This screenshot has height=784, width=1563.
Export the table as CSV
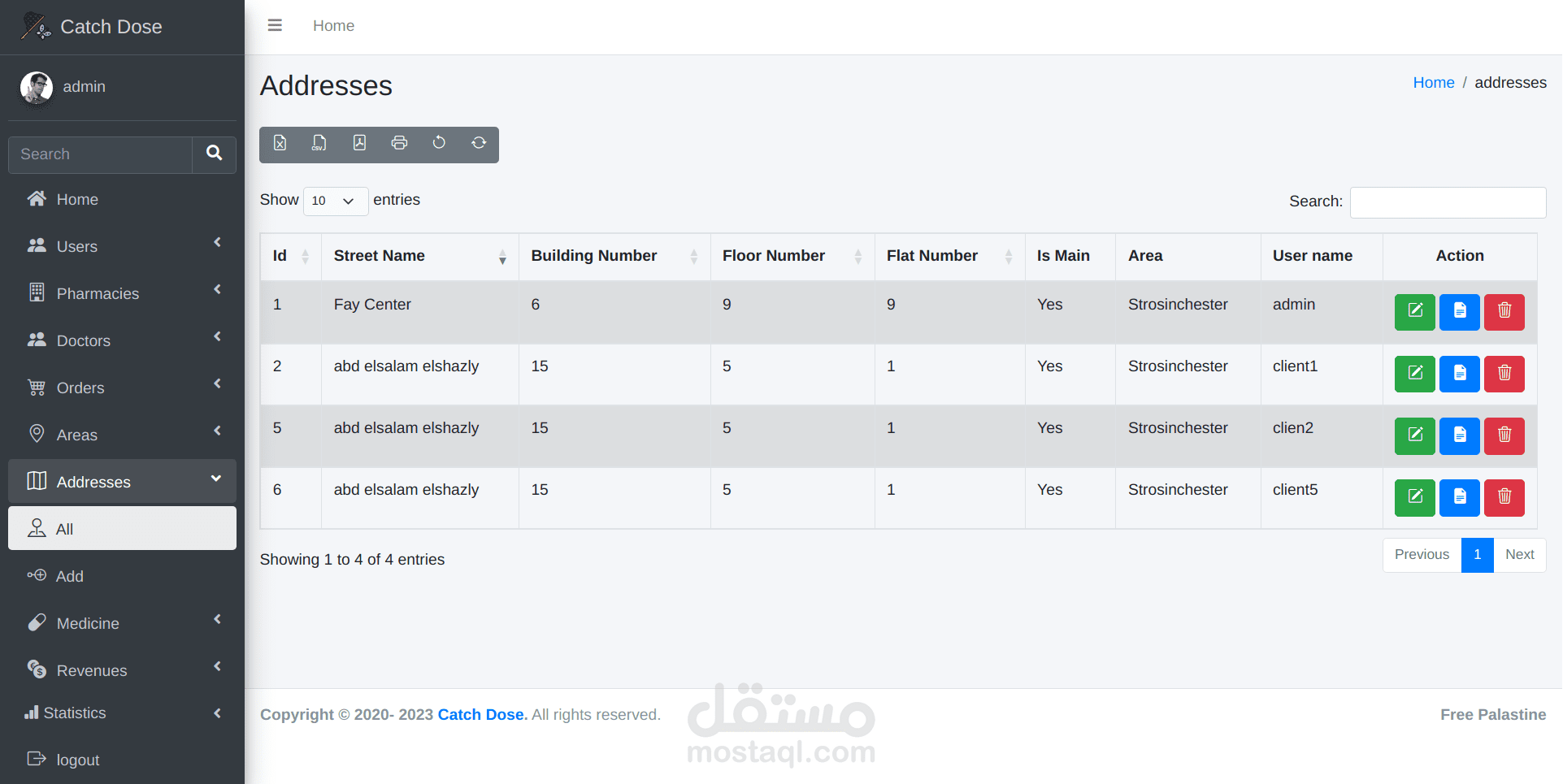tap(319, 143)
